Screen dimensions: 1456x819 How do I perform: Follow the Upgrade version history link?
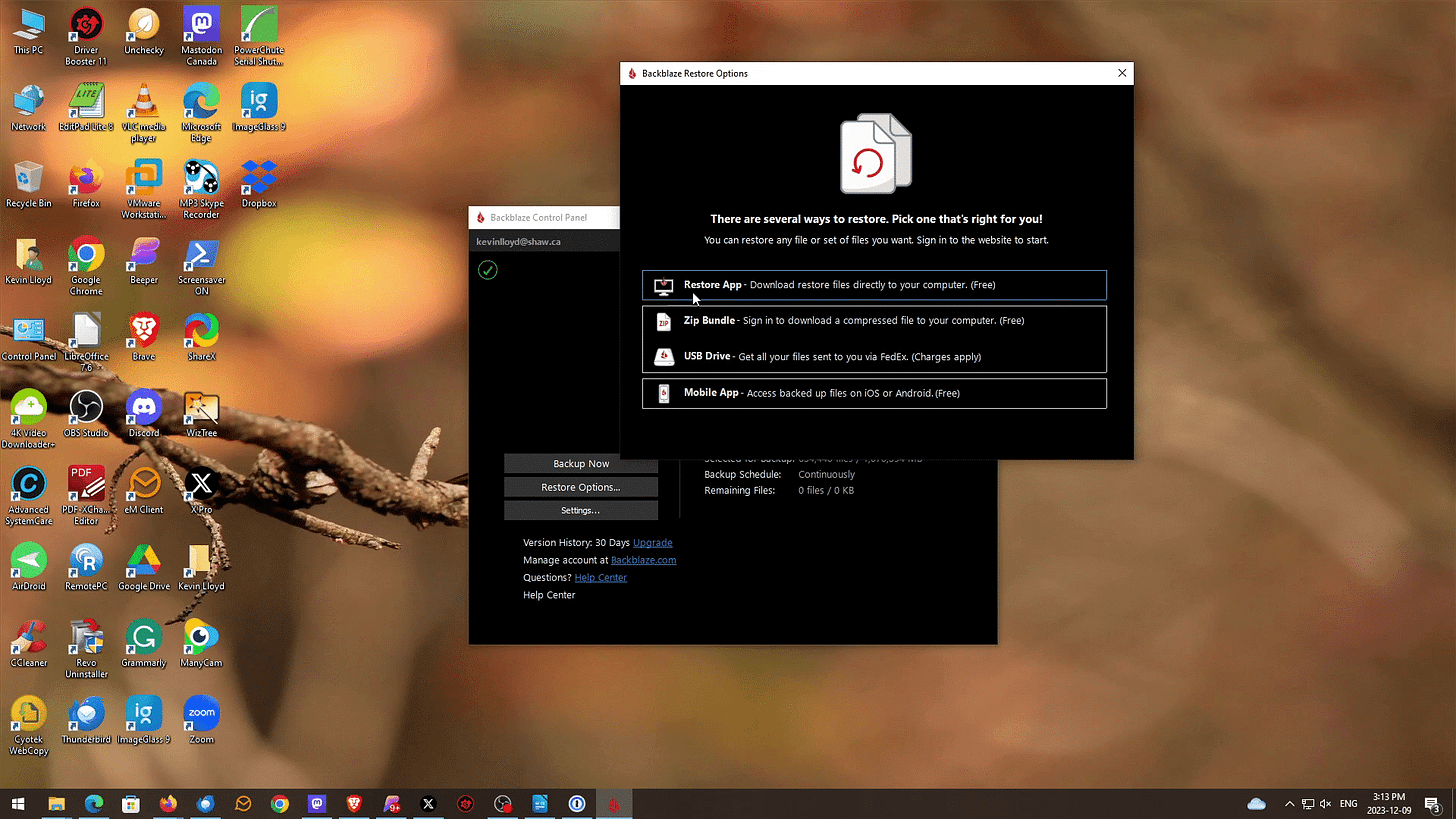pyautogui.click(x=652, y=542)
